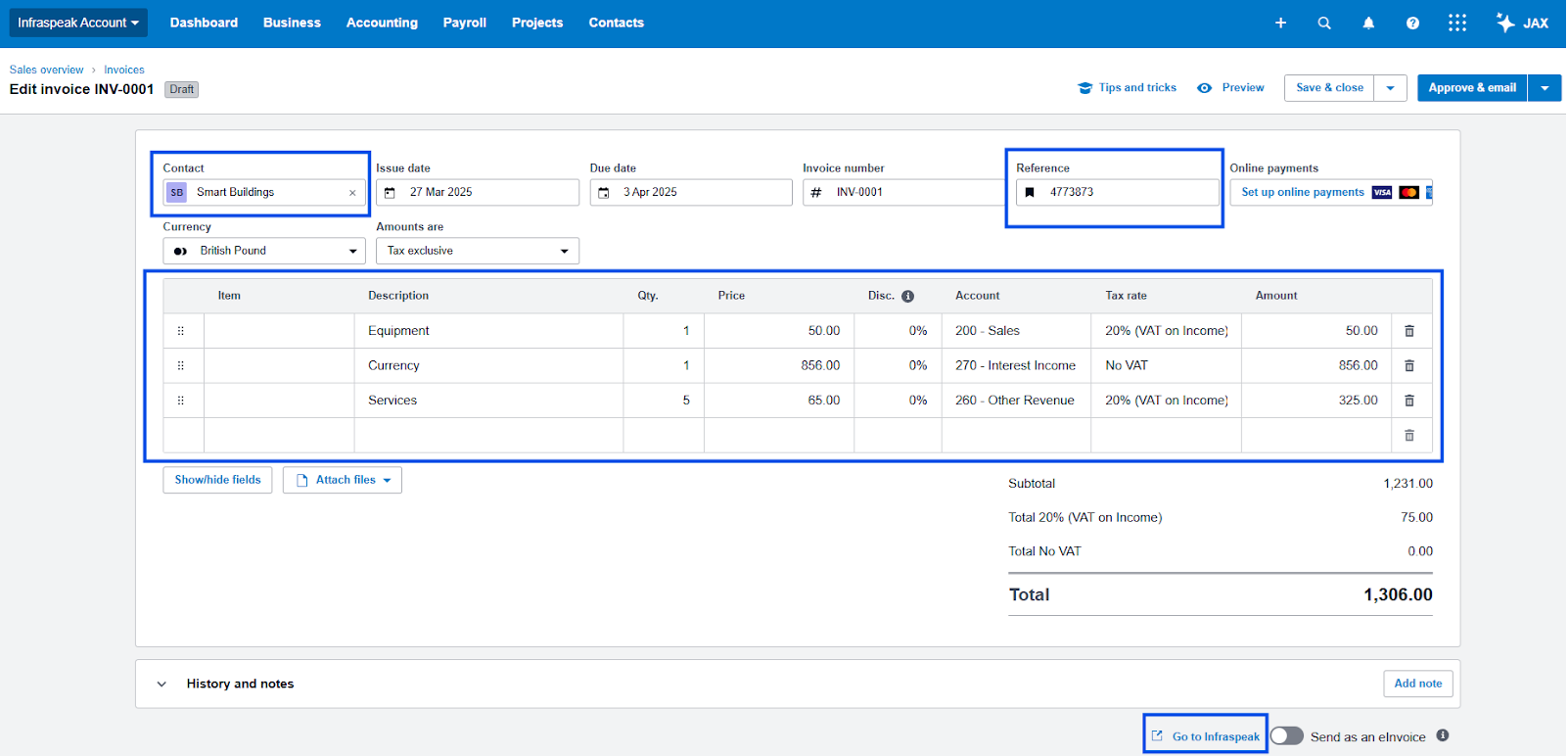This screenshot has width=1568, height=756.
Task: Open the apps grid icon
Action: point(1458,23)
